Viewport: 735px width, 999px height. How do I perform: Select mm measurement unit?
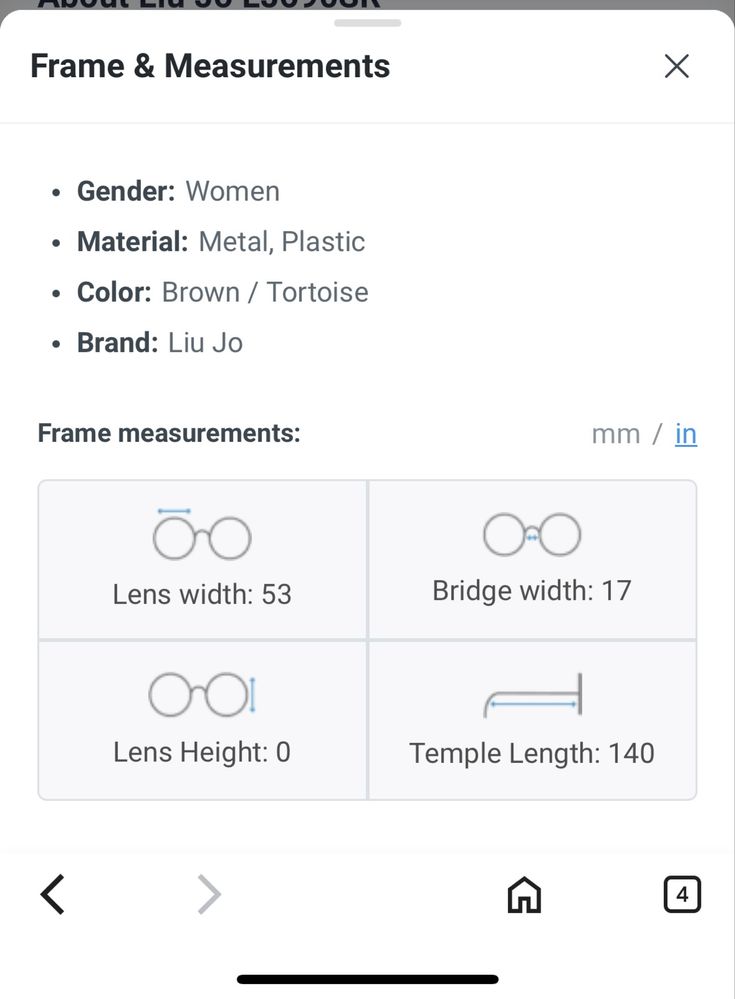click(x=615, y=435)
